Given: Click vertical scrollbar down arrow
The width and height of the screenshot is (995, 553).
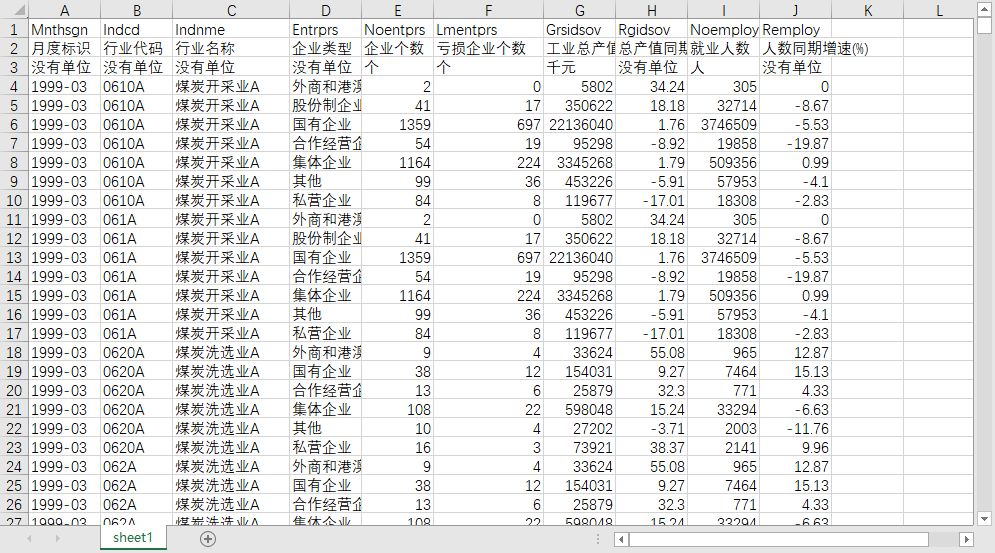Looking at the screenshot, I should tap(984, 519).
